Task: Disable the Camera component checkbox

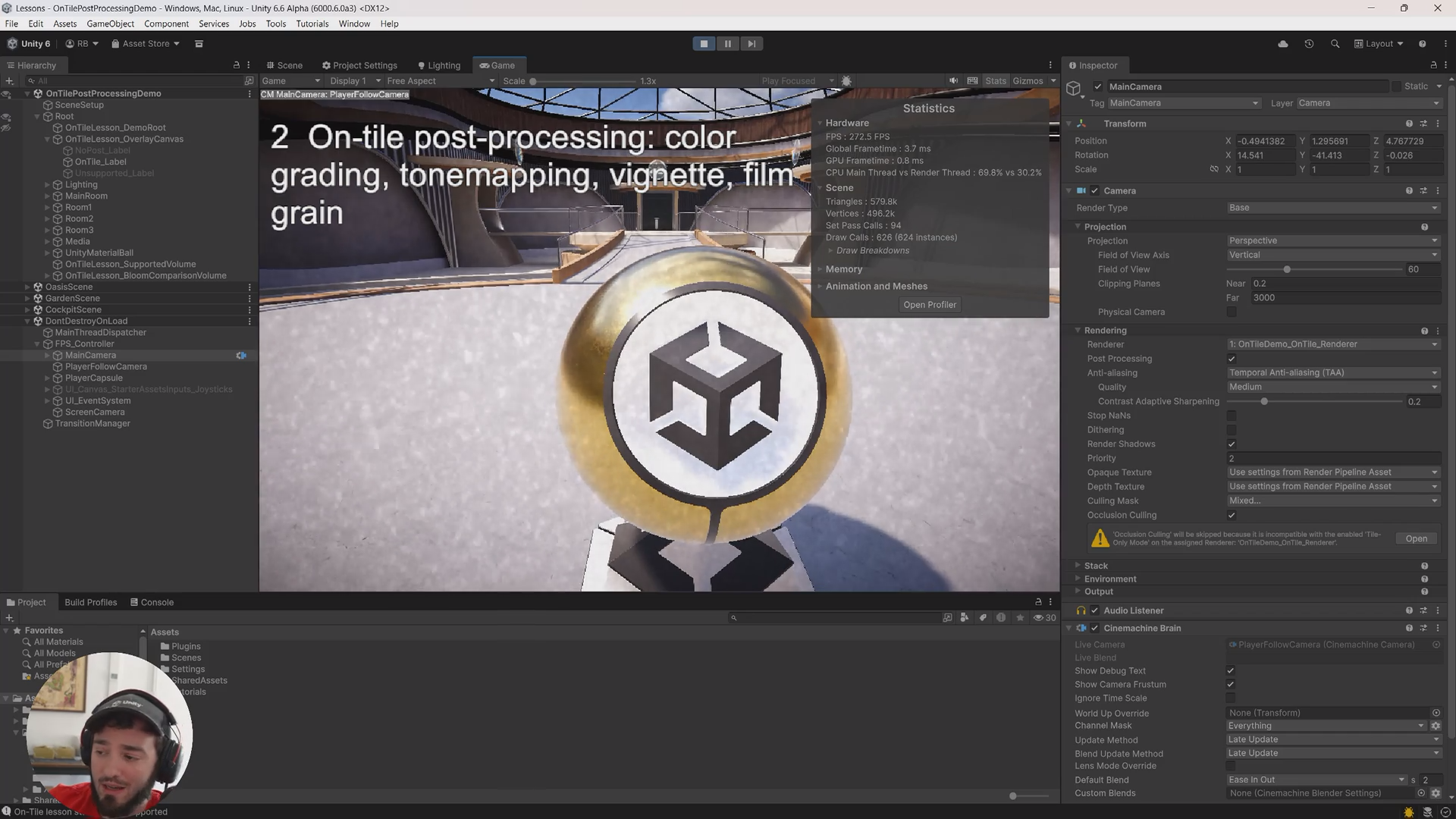Action: [1094, 191]
